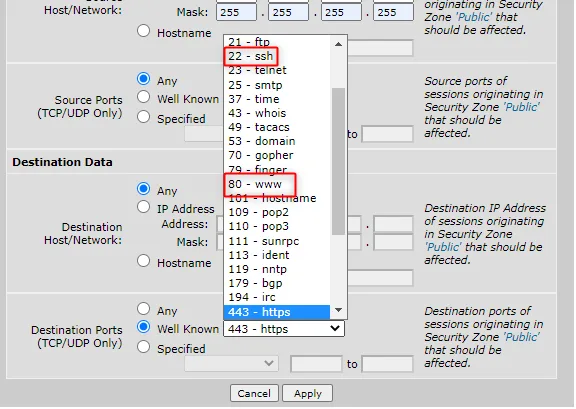Click the Apply button
Image resolution: width=576 pixels, height=409 pixels.
[307, 393]
